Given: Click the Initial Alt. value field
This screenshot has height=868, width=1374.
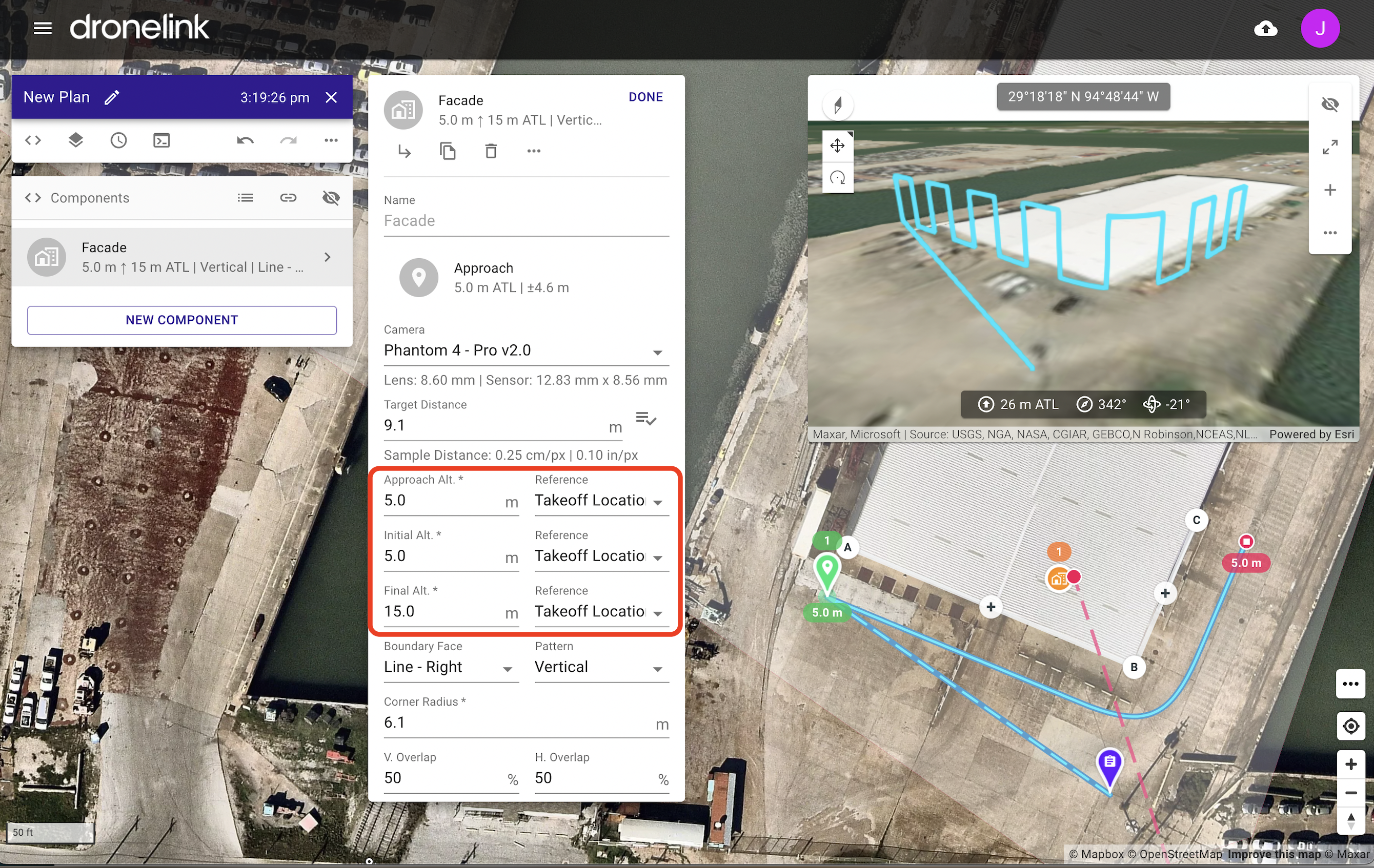Looking at the screenshot, I should click(x=451, y=556).
